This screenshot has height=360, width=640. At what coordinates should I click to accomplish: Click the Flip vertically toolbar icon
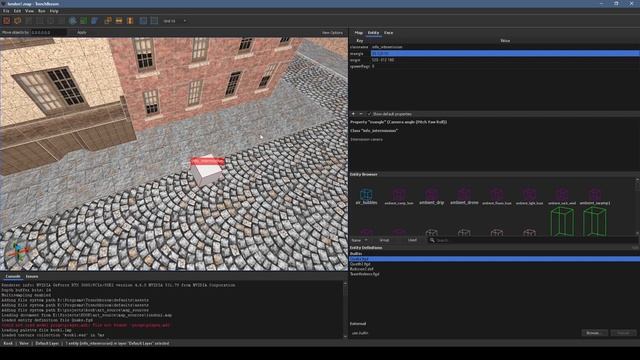coord(130,21)
